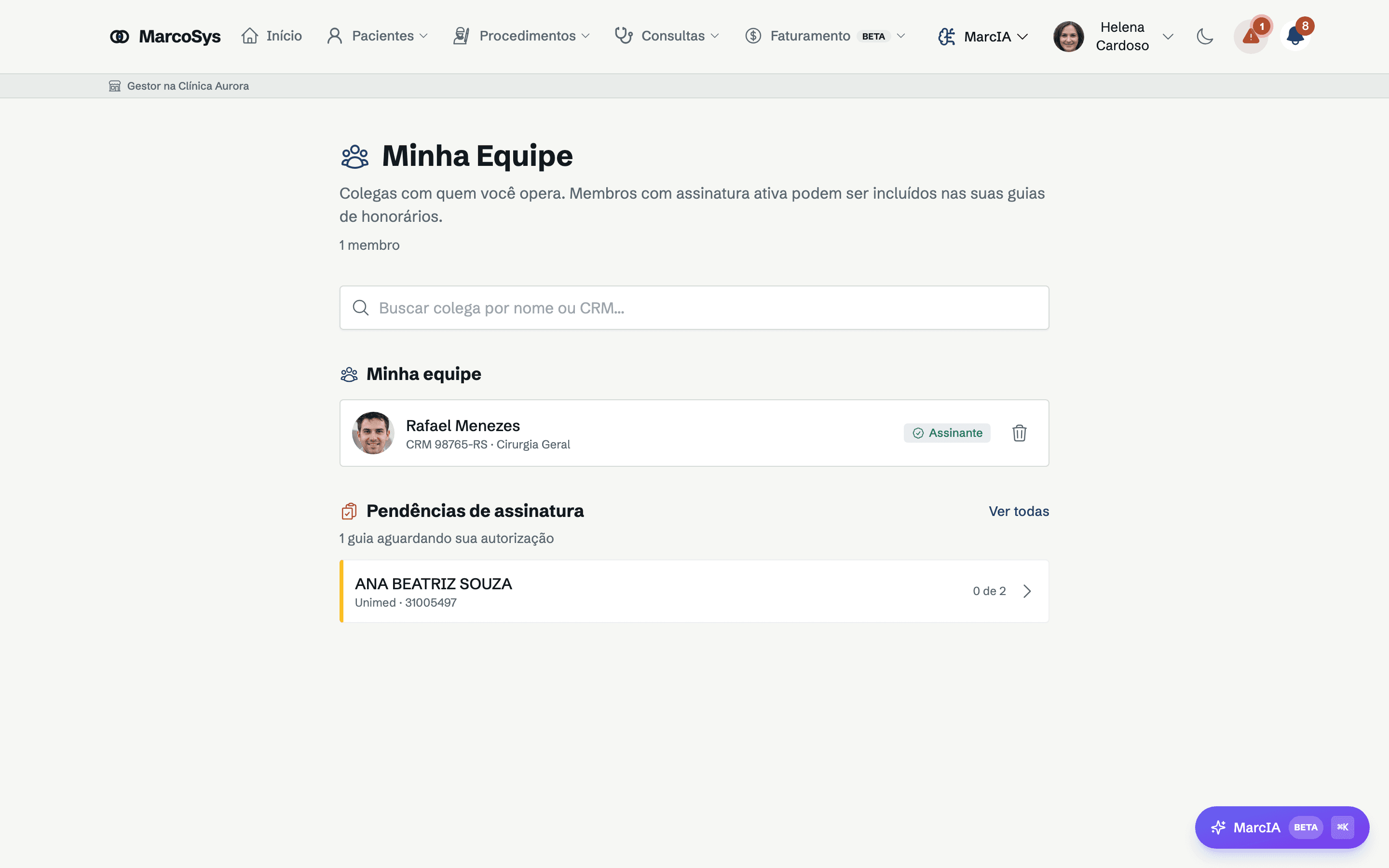
Task: Click Helena Cardoso's avatar photo
Action: (1068, 36)
